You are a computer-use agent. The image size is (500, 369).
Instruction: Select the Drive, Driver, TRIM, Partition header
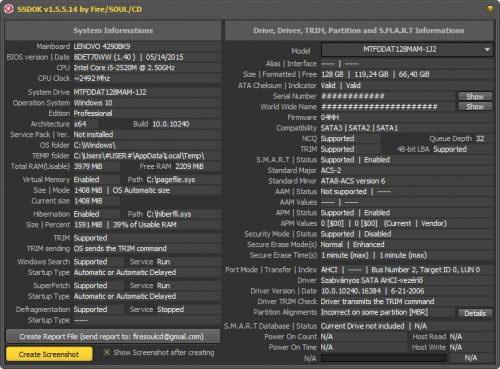click(359, 31)
